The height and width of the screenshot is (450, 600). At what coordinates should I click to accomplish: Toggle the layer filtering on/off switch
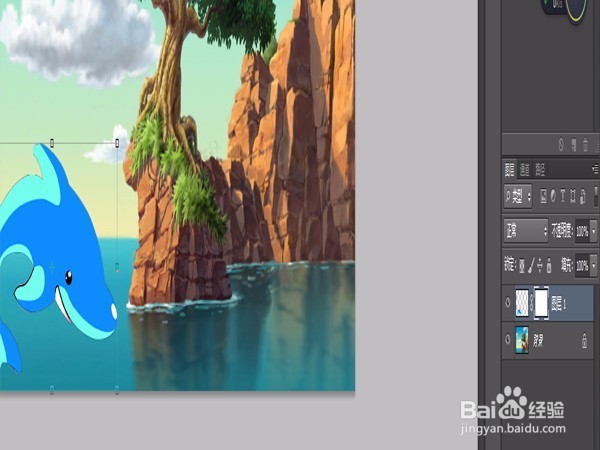596,197
